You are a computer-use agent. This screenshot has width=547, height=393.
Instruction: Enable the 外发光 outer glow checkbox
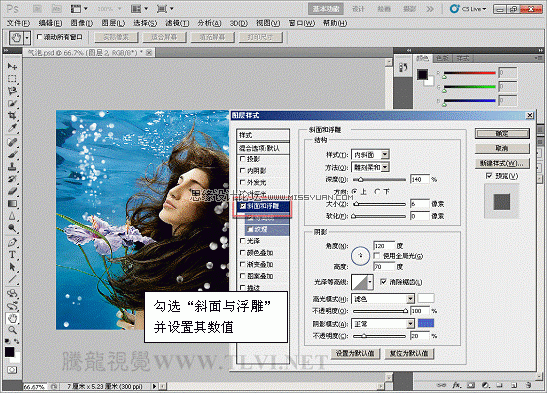[243, 182]
